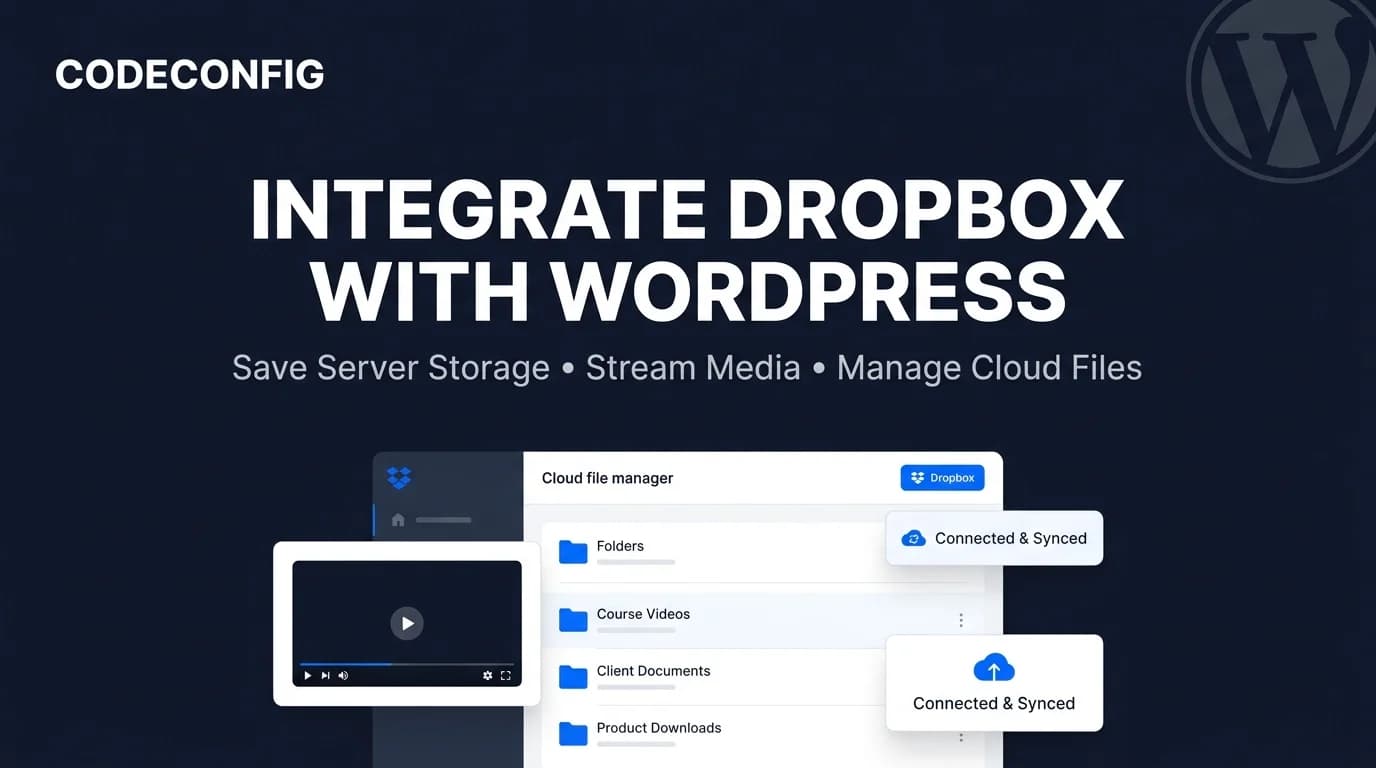Open the "Product Downloads" row label

click(x=659, y=728)
